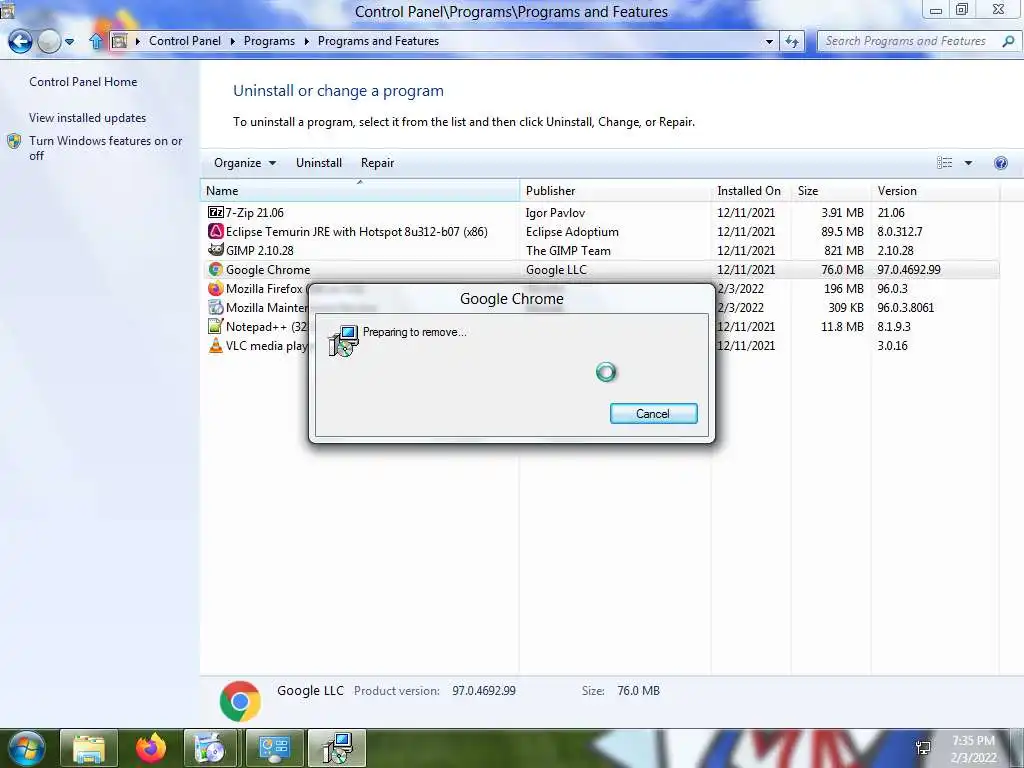Image resolution: width=1024 pixels, height=768 pixels.
Task: Click the Up arrow in the address bar
Action: (96, 41)
